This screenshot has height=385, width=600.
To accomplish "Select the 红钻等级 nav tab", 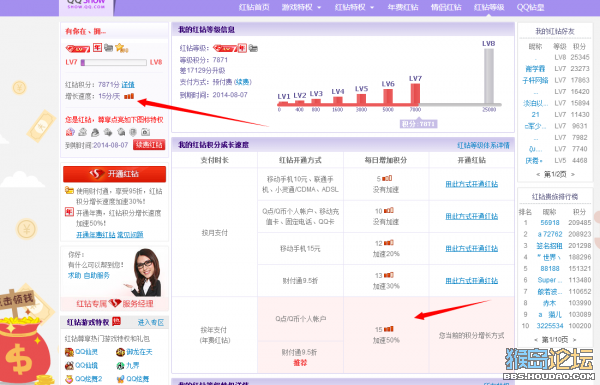I will 489,7.
